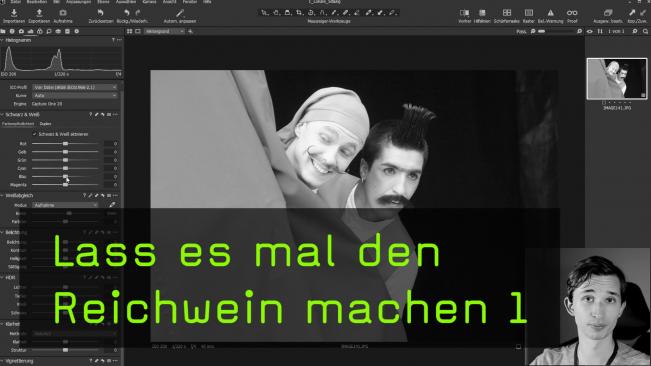Screen dimensions: 651x366
Task: Click the Zurücksetzen reset icon
Action: point(101,13)
